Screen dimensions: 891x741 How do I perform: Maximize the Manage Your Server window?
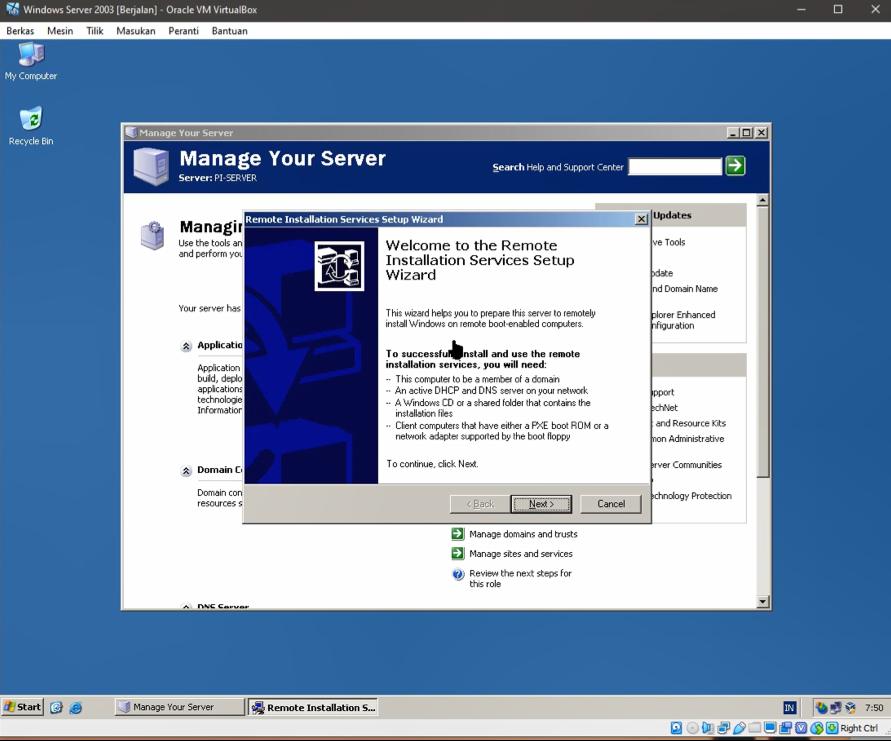[x=747, y=132]
